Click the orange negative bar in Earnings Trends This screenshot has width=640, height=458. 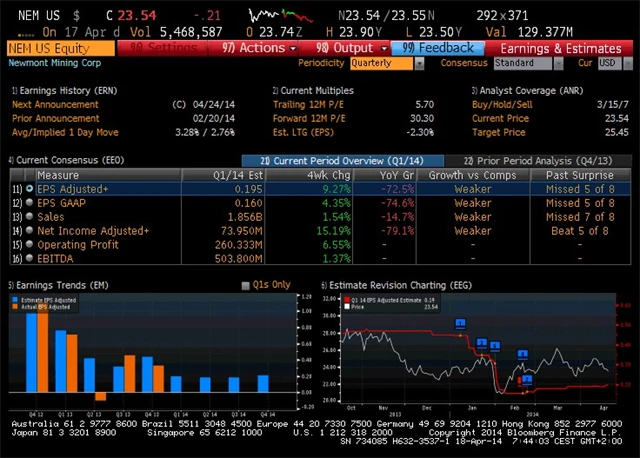coord(99,396)
